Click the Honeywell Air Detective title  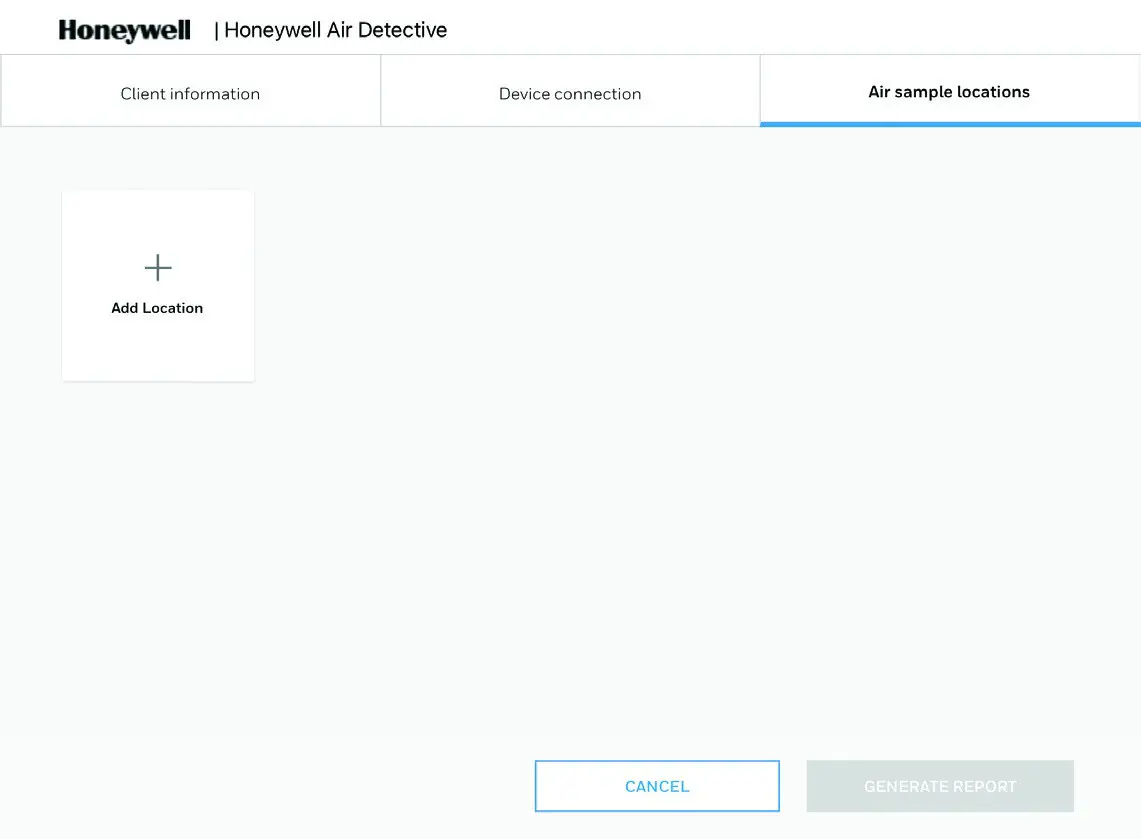coord(335,30)
